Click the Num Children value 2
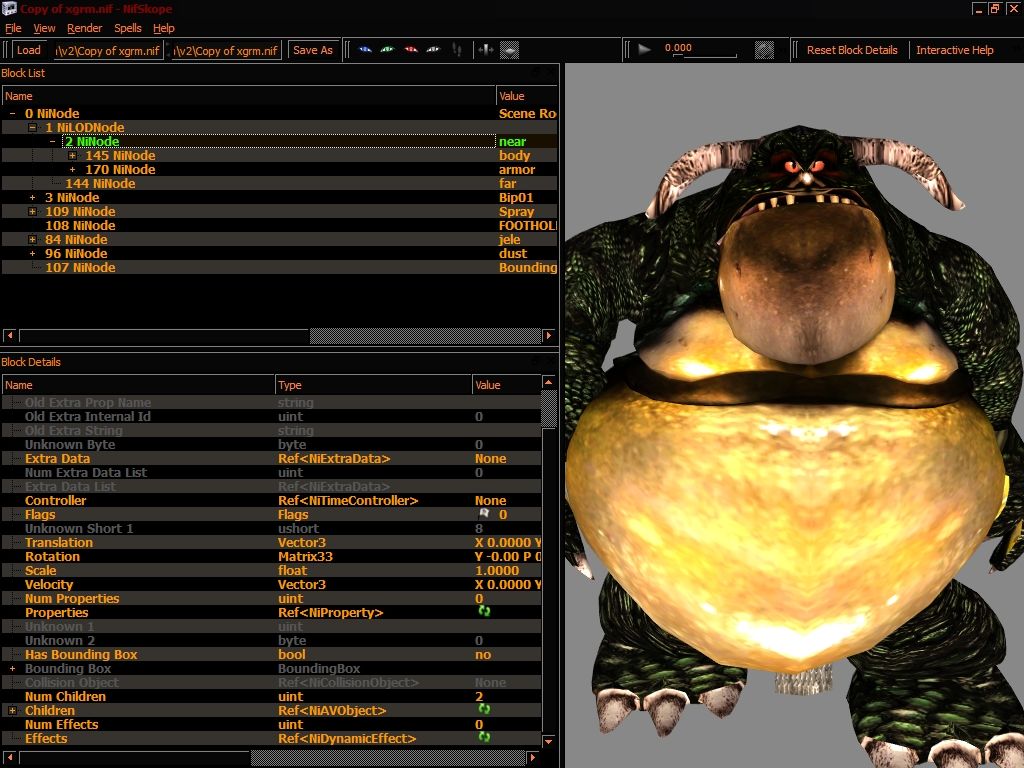1024x768 pixels. coord(479,697)
